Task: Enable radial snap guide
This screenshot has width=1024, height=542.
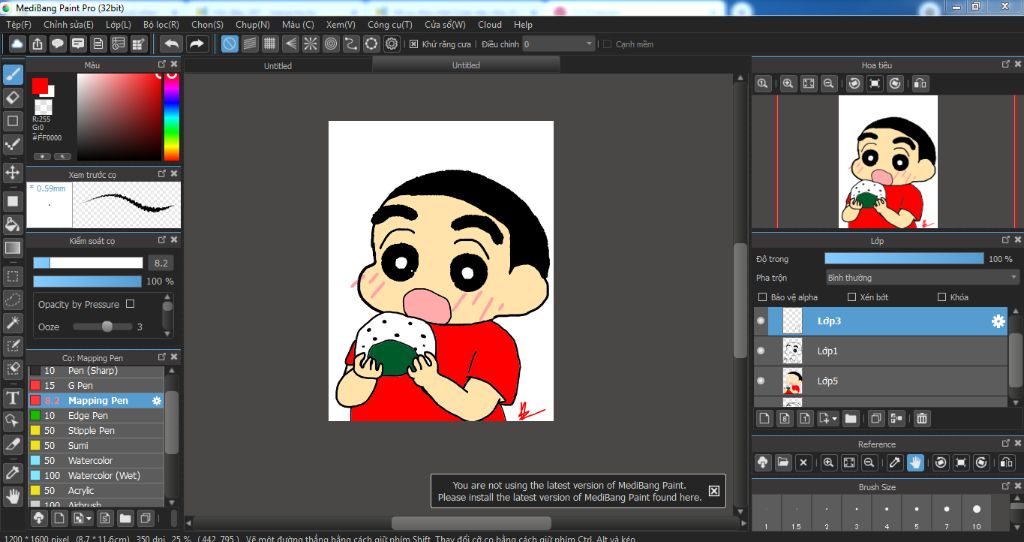Action: [x=311, y=44]
